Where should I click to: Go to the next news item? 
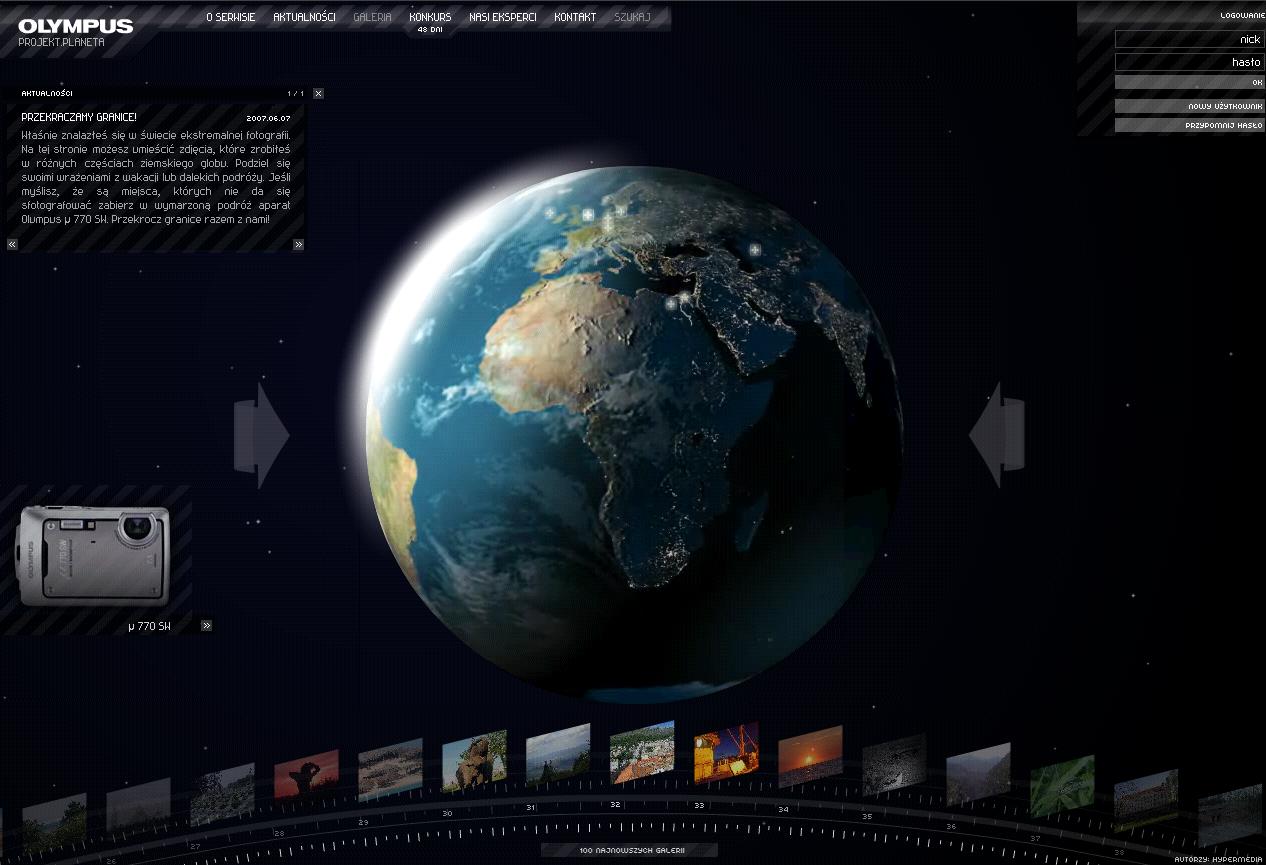coord(298,244)
